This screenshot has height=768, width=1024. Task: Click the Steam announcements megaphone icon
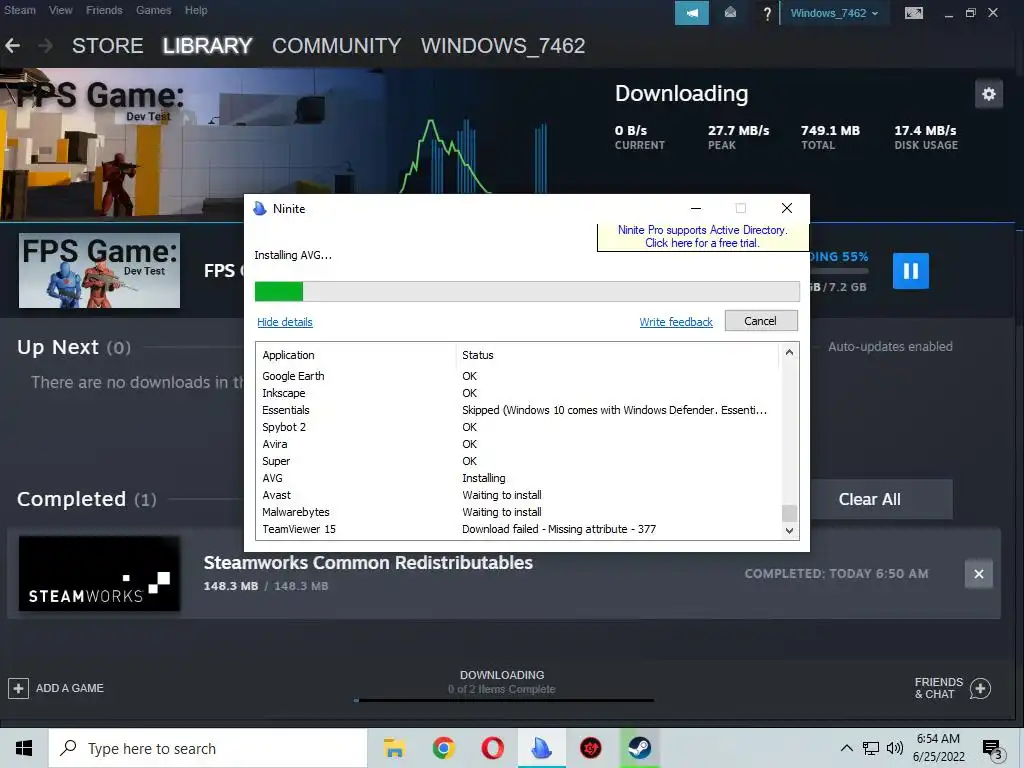point(692,13)
